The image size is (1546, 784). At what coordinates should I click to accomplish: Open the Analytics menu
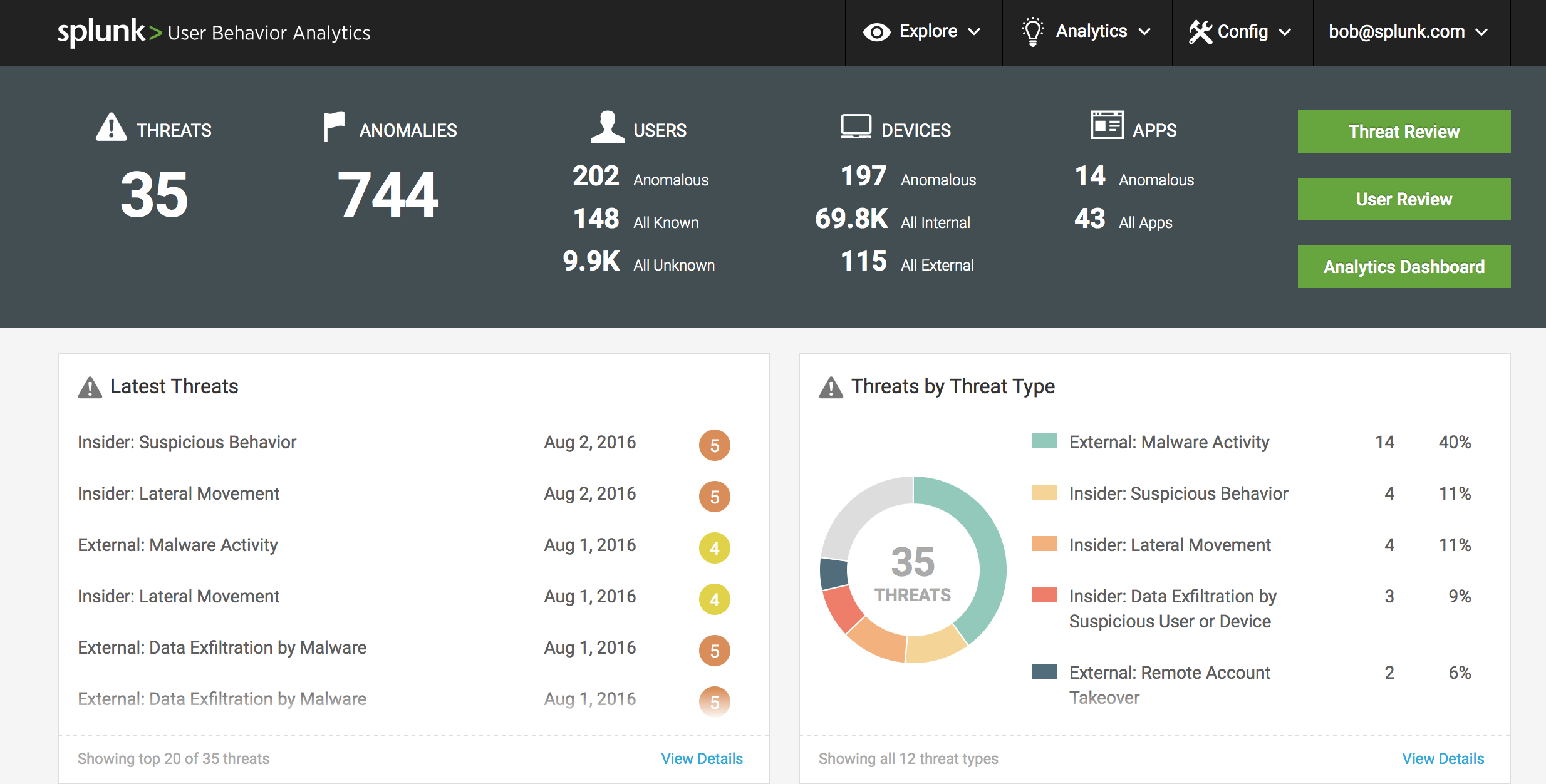pos(1091,31)
